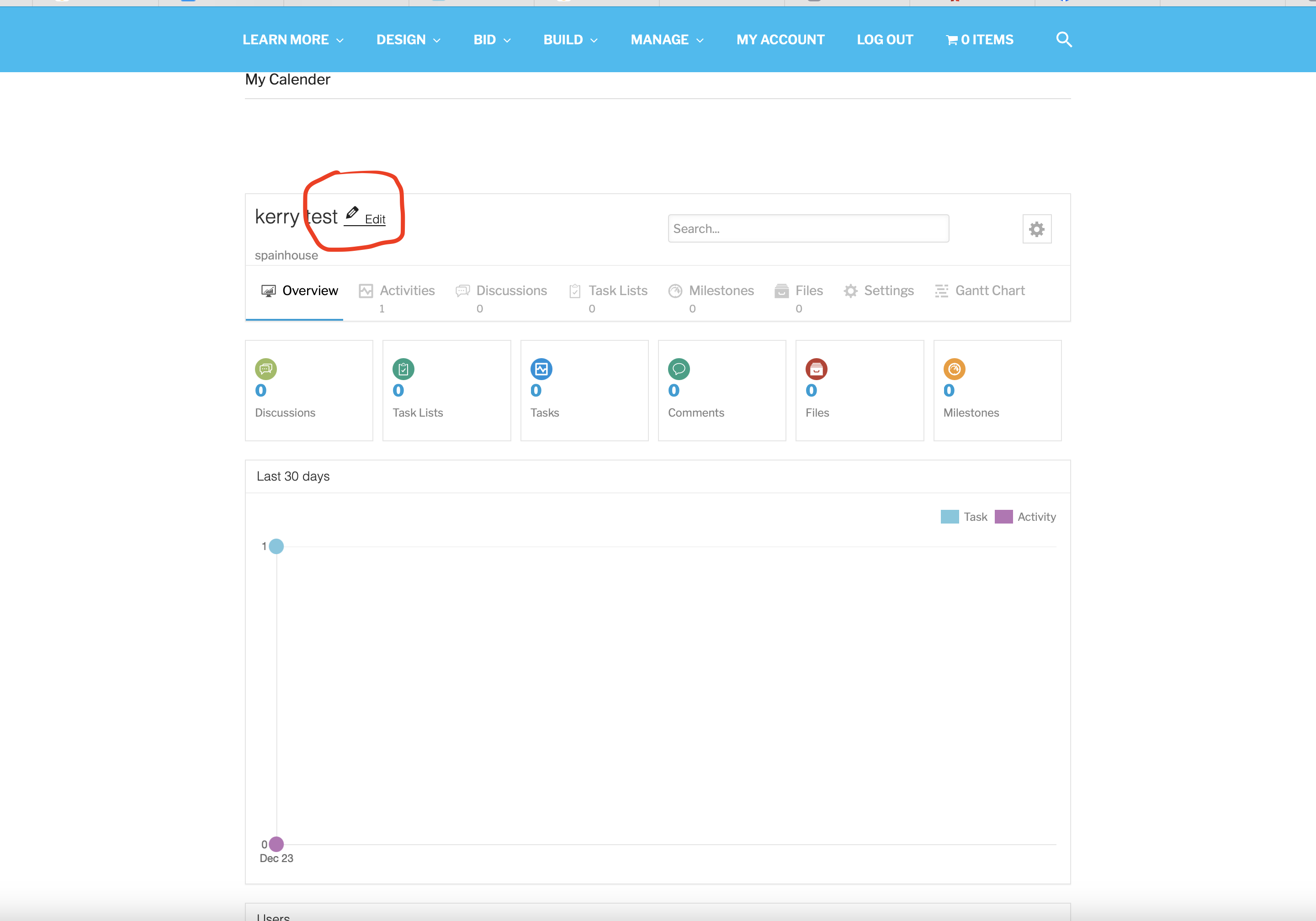The height and width of the screenshot is (921, 1316).
Task: Open the blue Tasks summary icon
Action: tap(541, 369)
